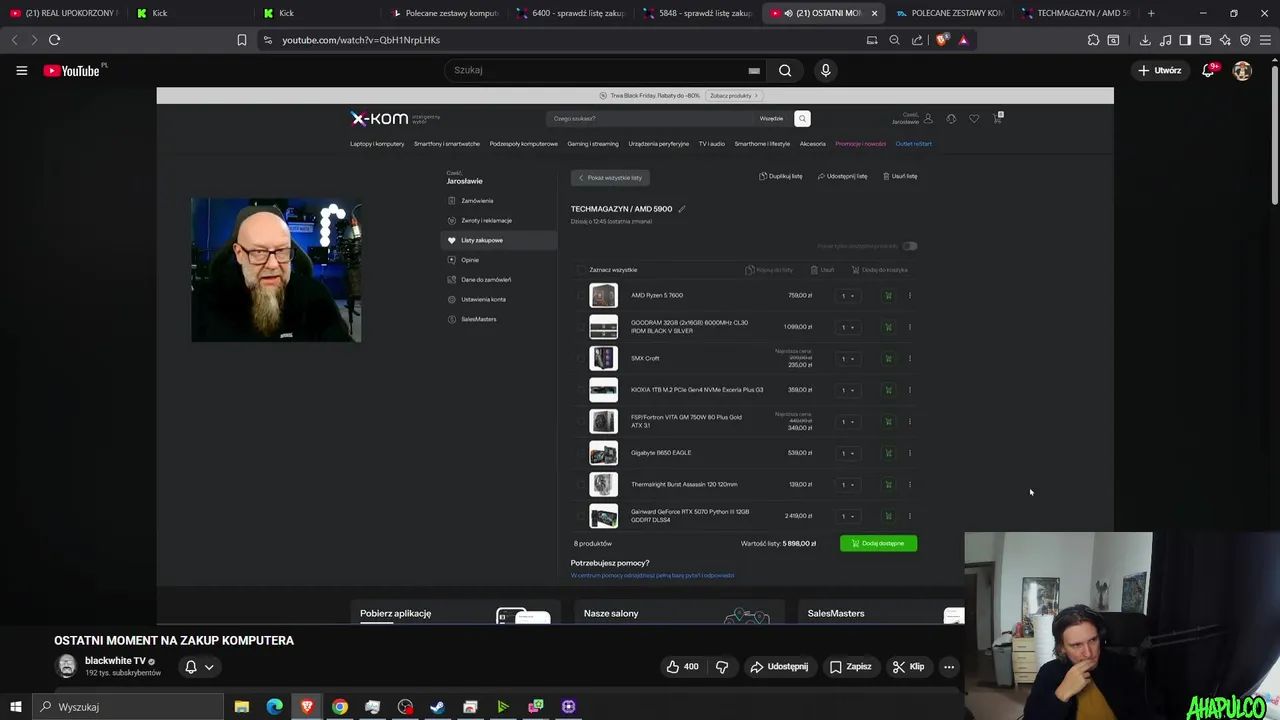
Task: Click x-kom Czego szukasz search field
Action: (x=650, y=118)
